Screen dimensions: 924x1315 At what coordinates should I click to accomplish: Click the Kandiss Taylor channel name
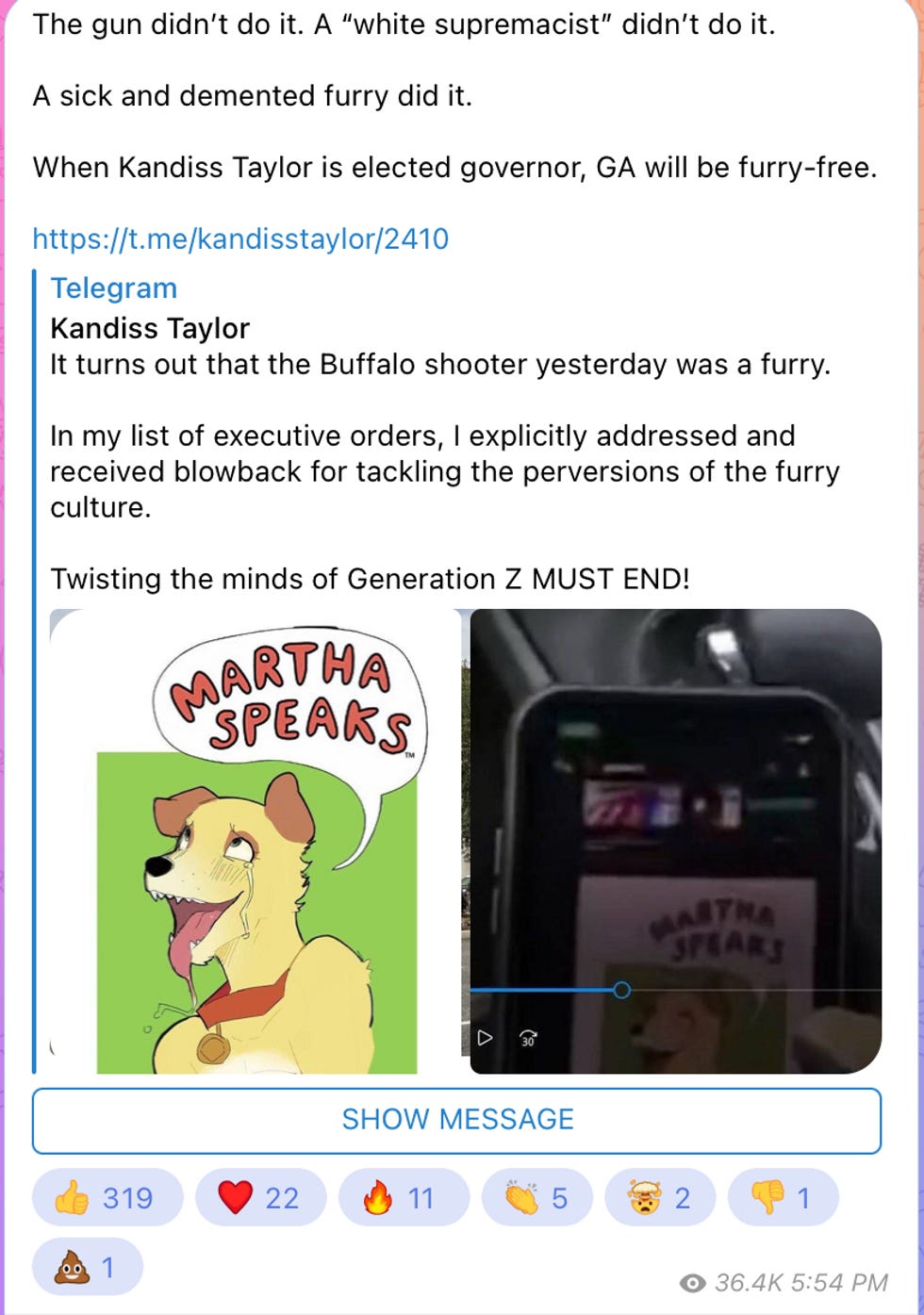[x=150, y=328]
